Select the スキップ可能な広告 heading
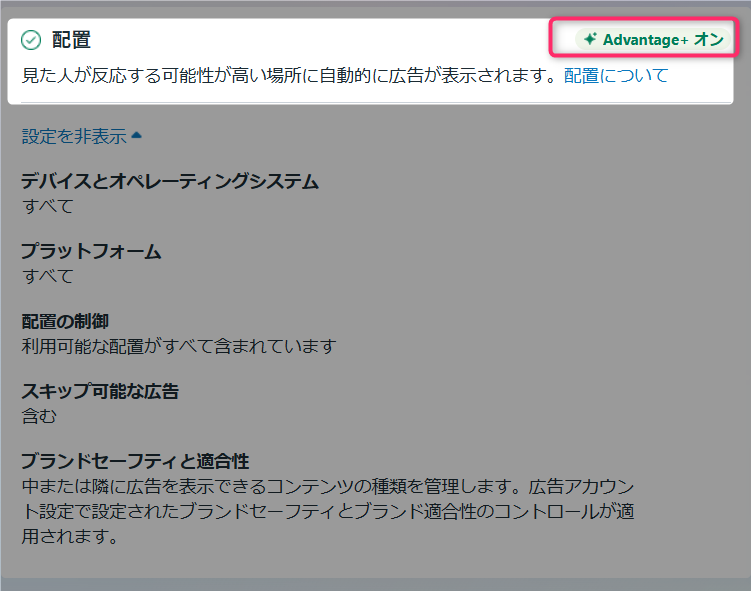This screenshot has width=751, height=591. coord(100,391)
